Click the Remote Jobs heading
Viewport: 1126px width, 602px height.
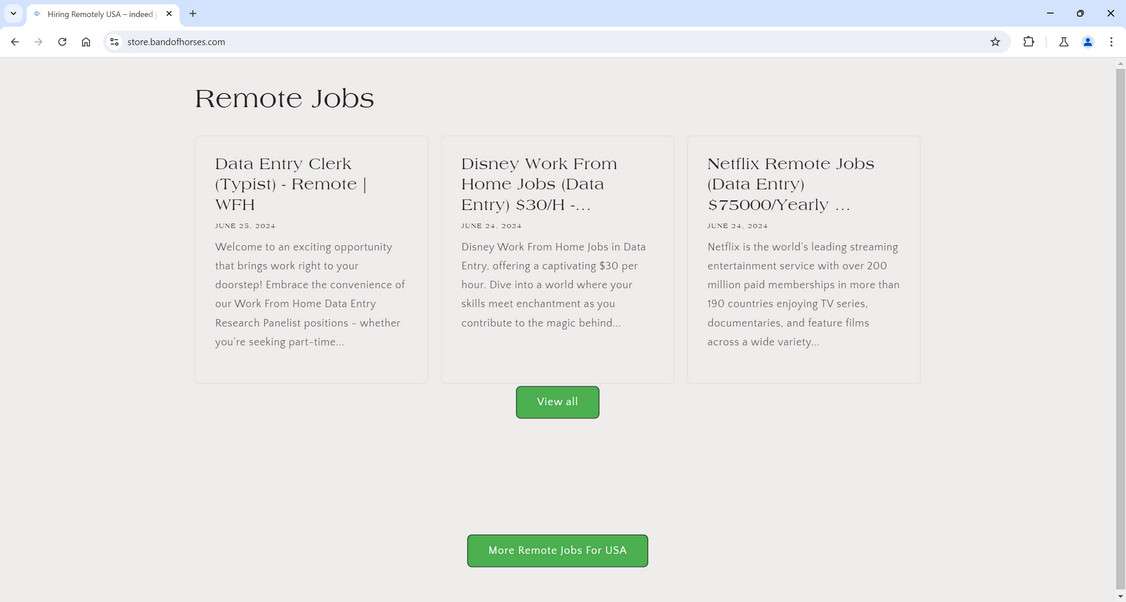pos(284,98)
